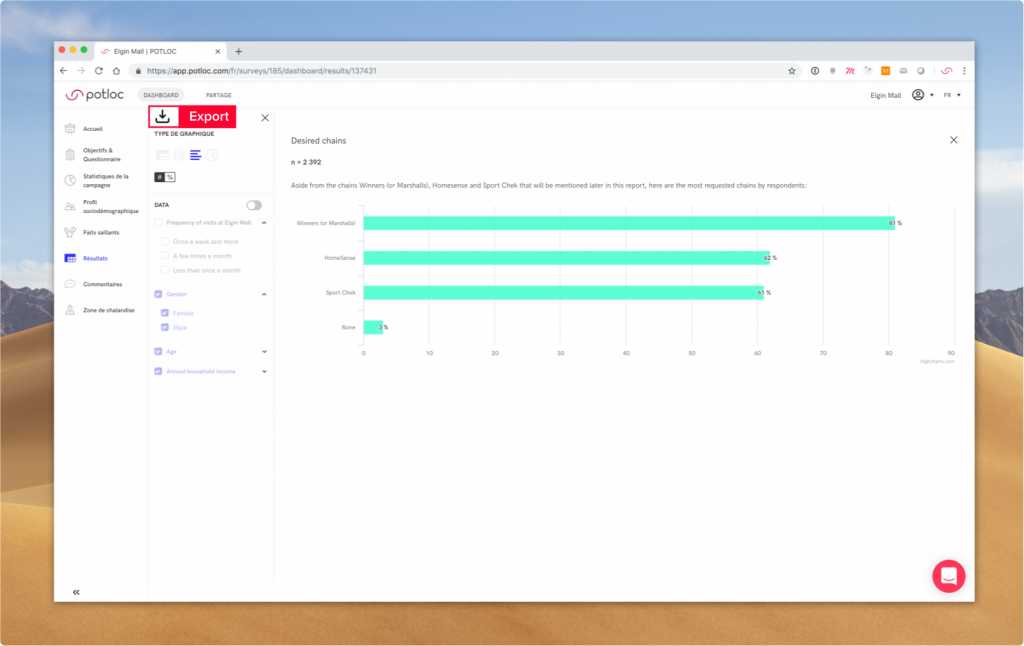
Task: Collapse the sidebar with the double chevron
Action: (76, 592)
